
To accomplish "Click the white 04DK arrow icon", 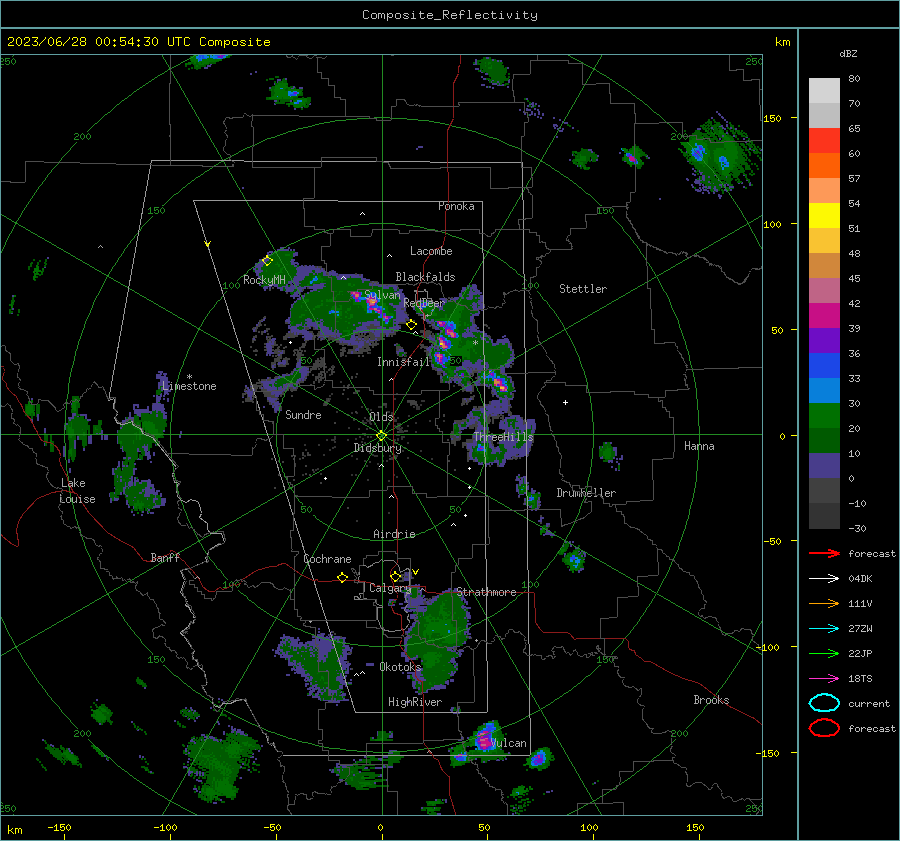I will 824,578.
